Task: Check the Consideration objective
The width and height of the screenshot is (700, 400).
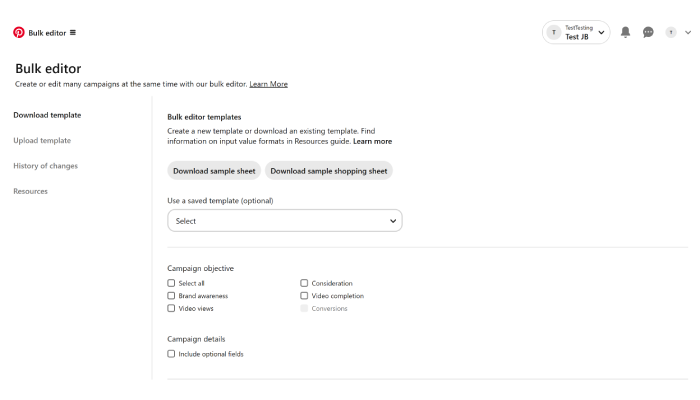Action: [x=304, y=283]
